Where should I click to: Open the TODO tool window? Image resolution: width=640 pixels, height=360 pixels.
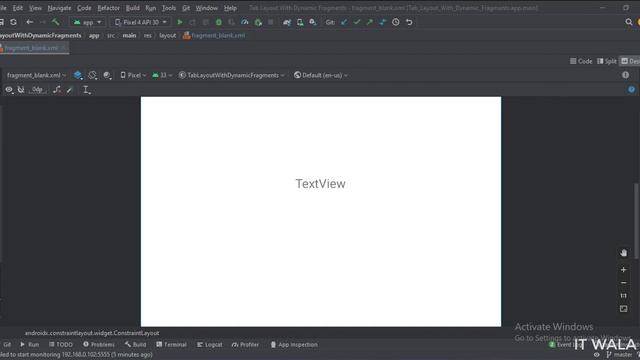point(60,344)
